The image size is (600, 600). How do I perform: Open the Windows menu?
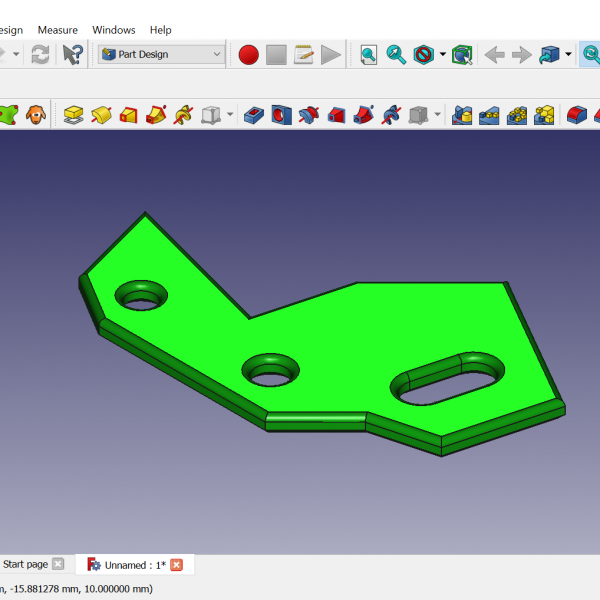(x=113, y=30)
